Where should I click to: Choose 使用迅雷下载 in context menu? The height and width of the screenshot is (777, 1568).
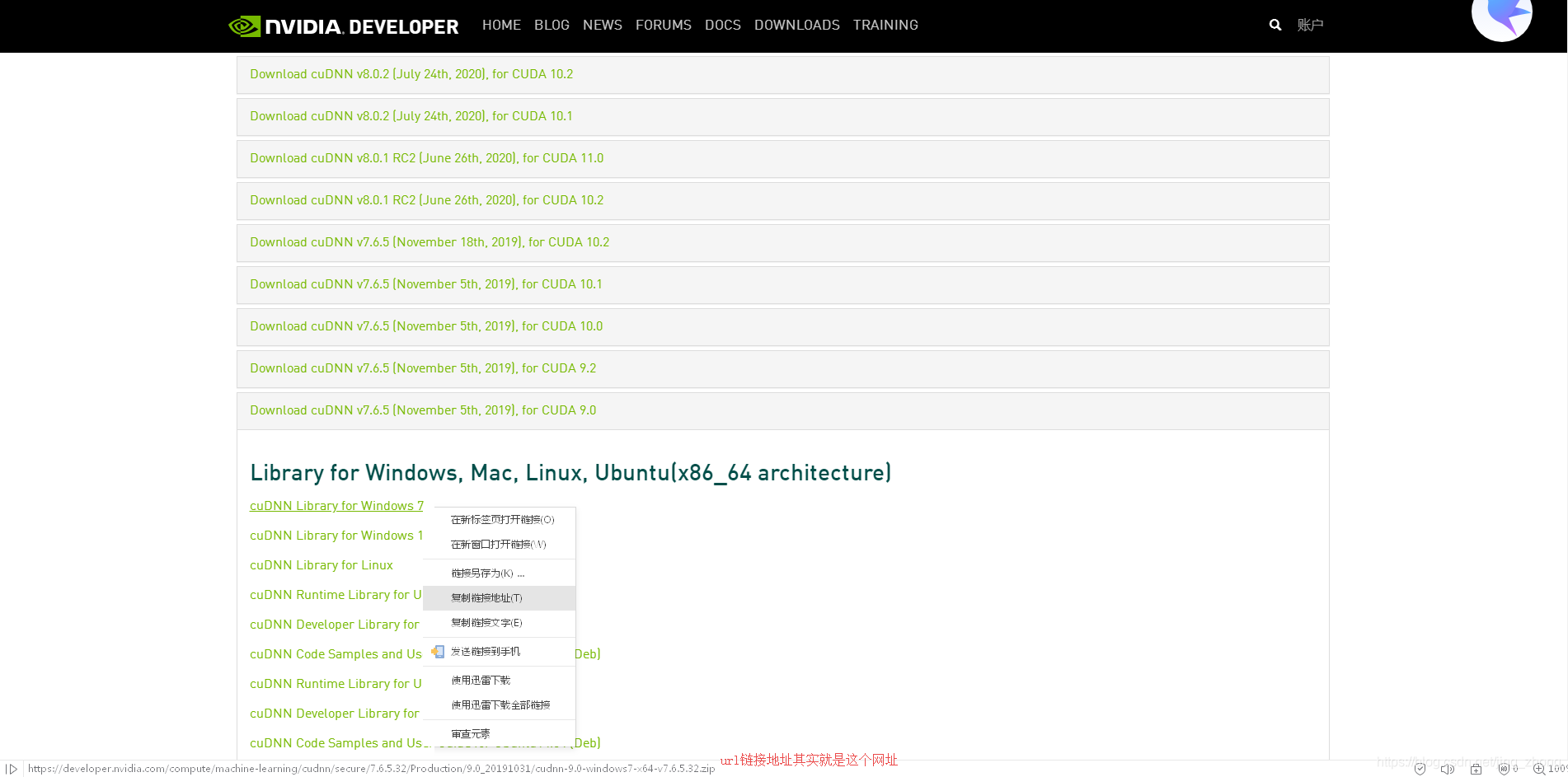(x=500, y=681)
